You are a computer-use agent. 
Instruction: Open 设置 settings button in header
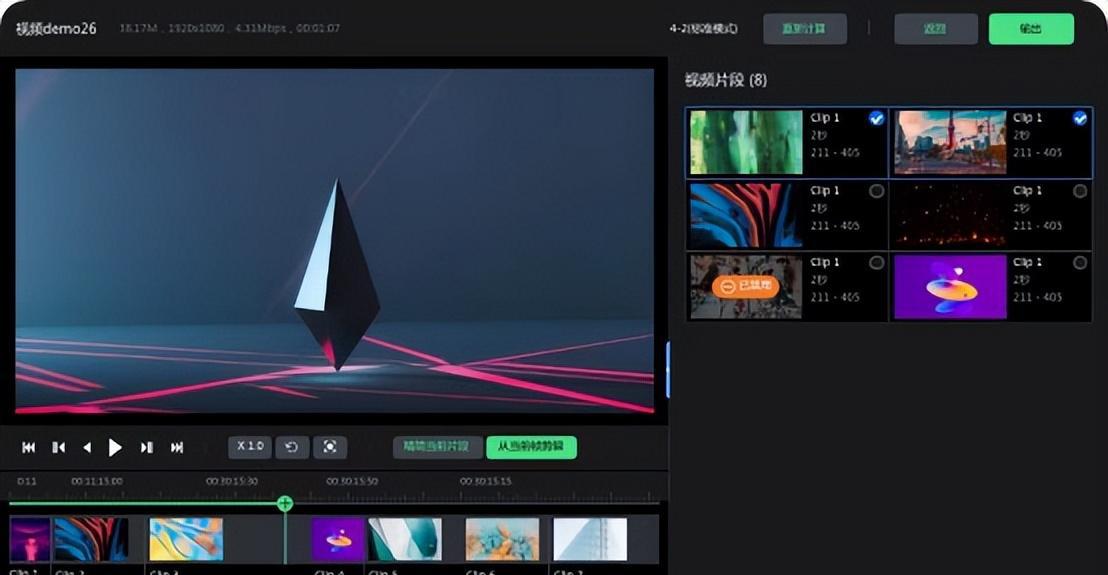click(936, 29)
